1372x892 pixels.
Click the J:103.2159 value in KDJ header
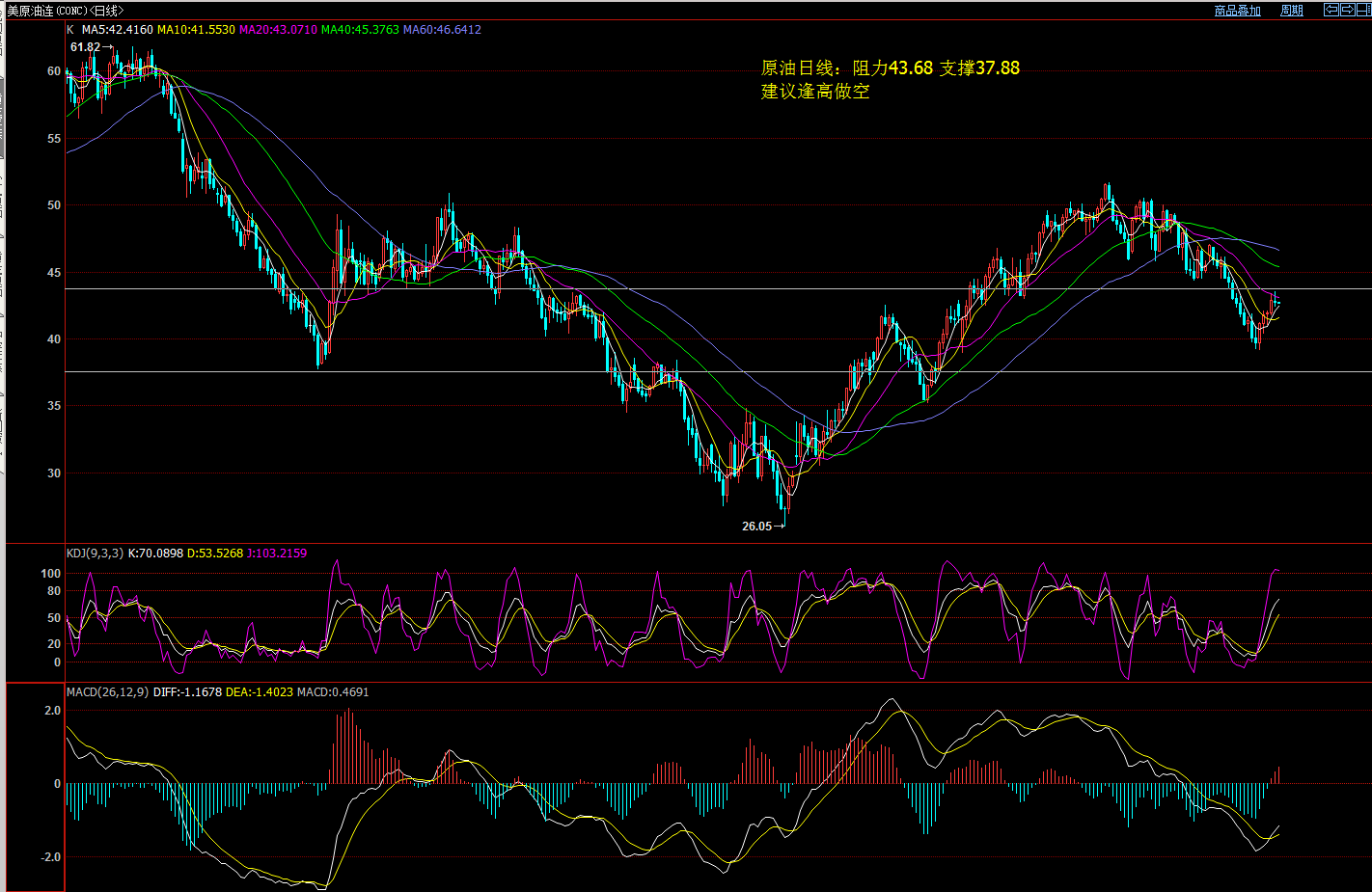coord(277,554)
